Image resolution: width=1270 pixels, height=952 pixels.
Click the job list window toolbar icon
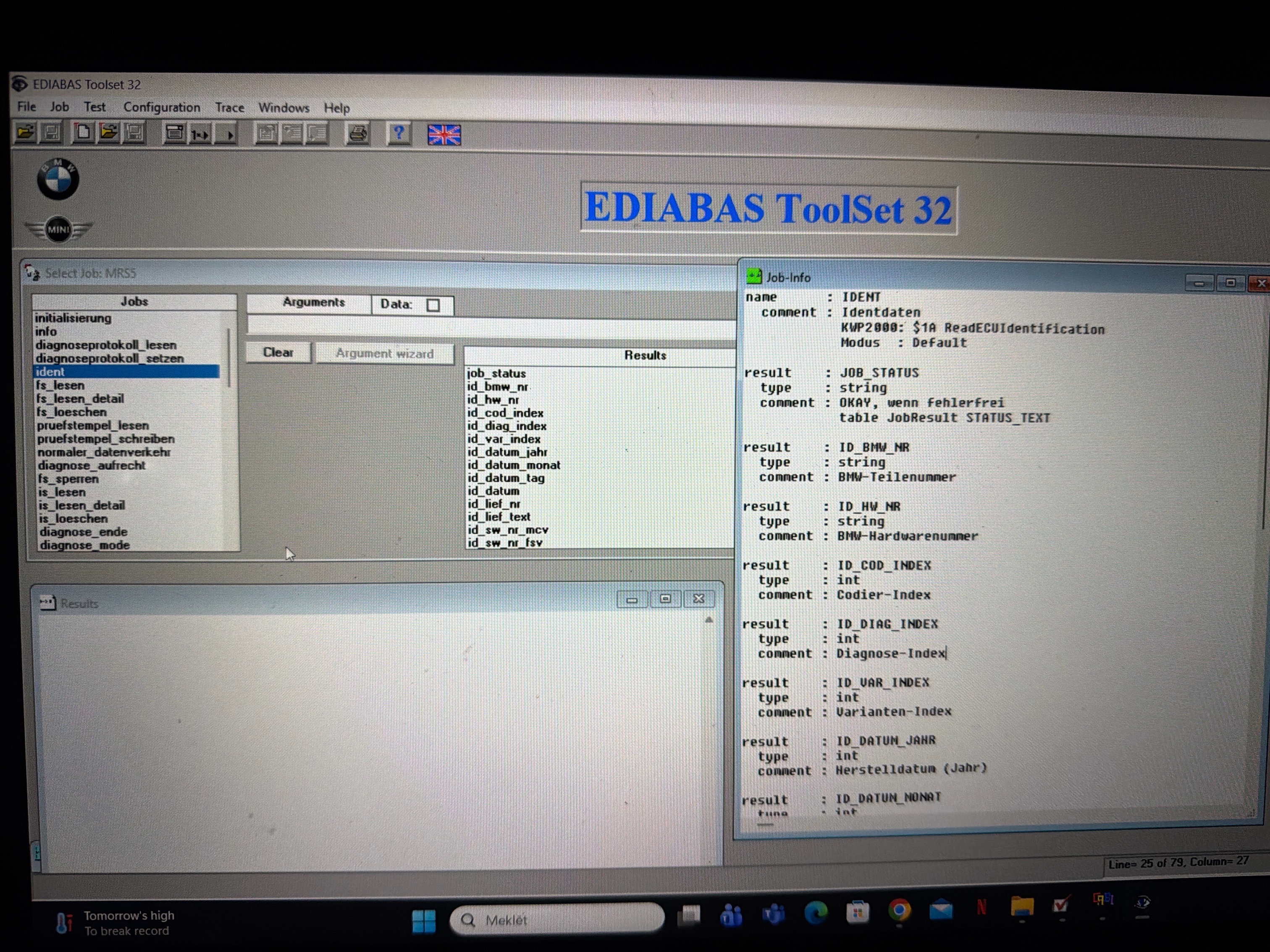click(x=174, y=134)
